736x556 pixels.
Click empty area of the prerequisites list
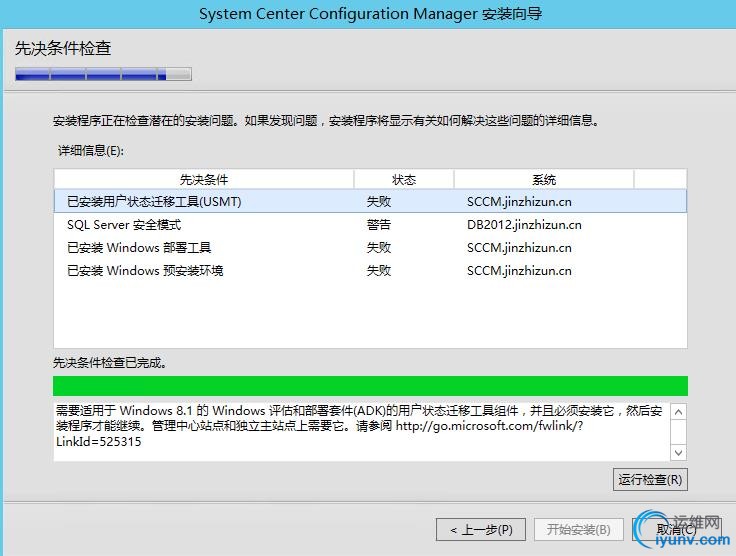[370, 315]
